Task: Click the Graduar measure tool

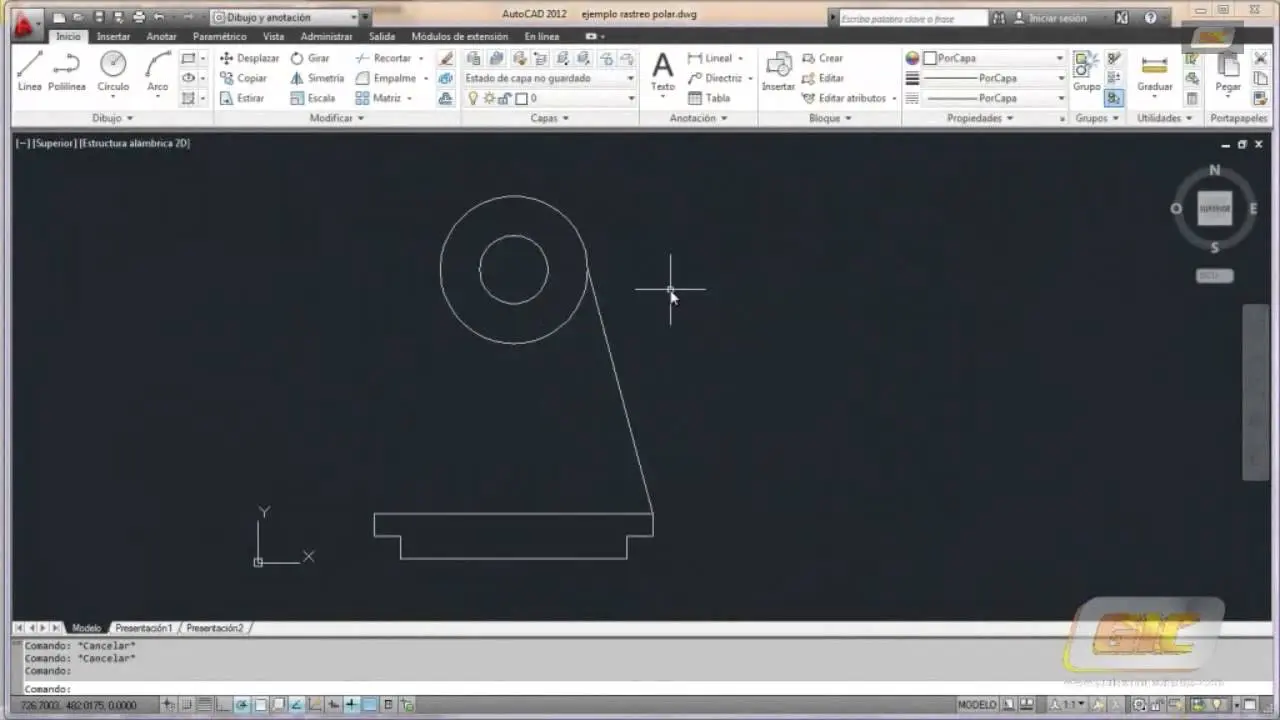Action: point(1154,72)
